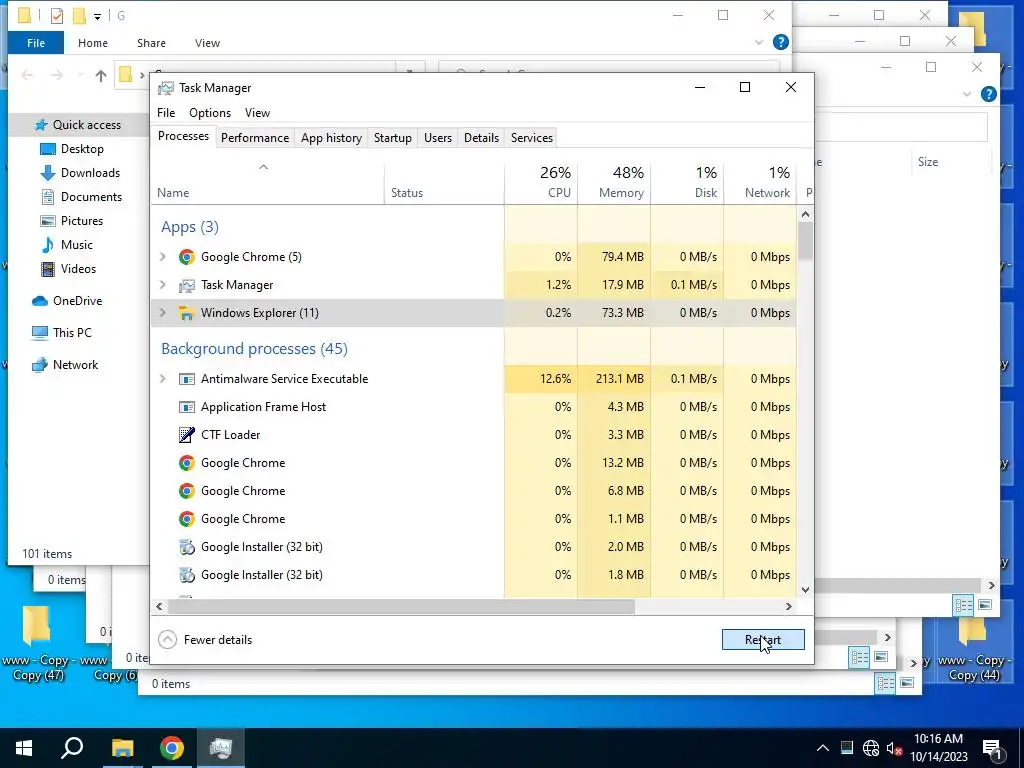This screenshot has height=768, width=1024.
Task: Click the Task Manager vertical scrollbar thumb
Action: [x=805, y=241]
